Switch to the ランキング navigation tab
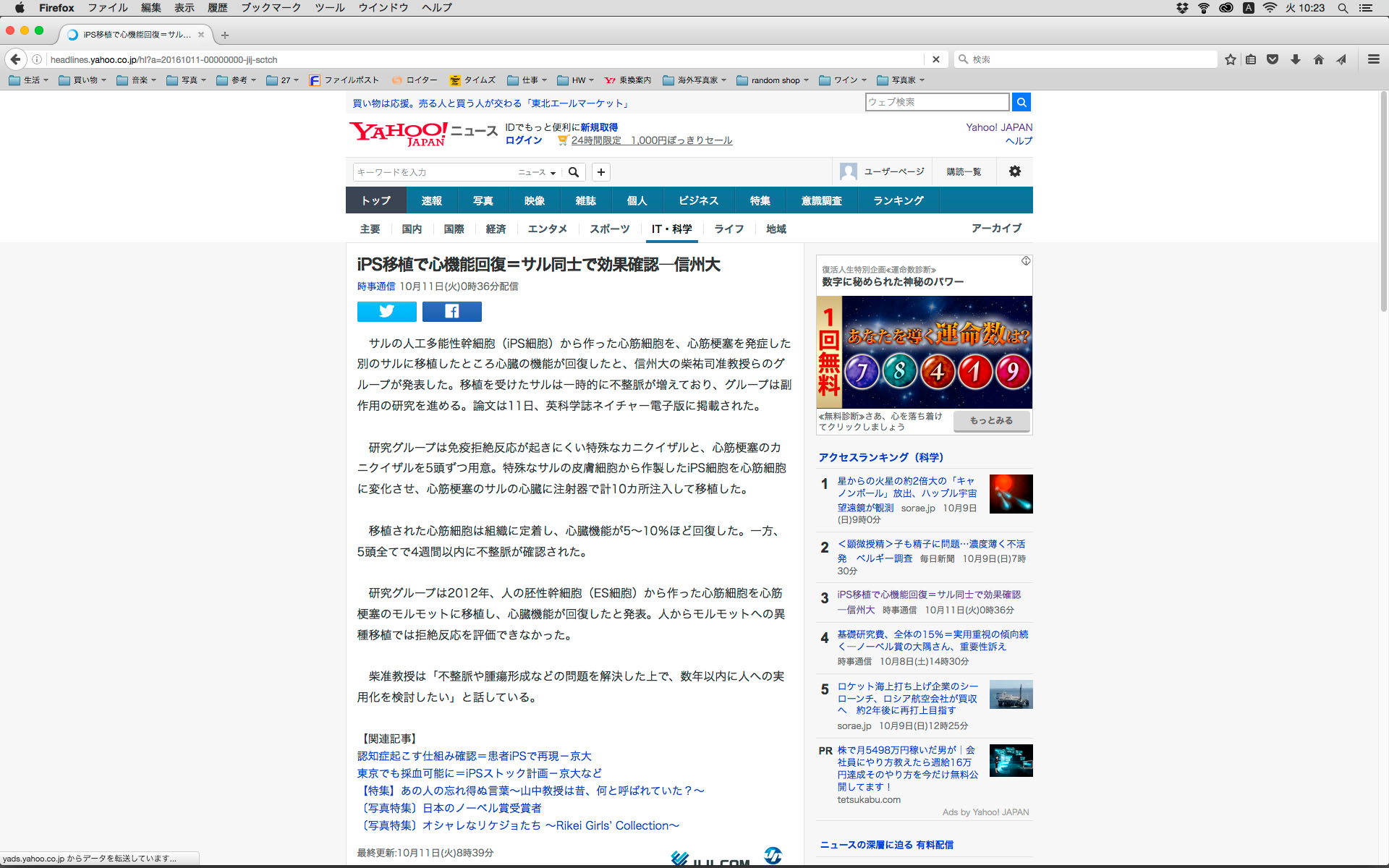The width and height of the screenshot is (1389, 868). pos(898,200)
